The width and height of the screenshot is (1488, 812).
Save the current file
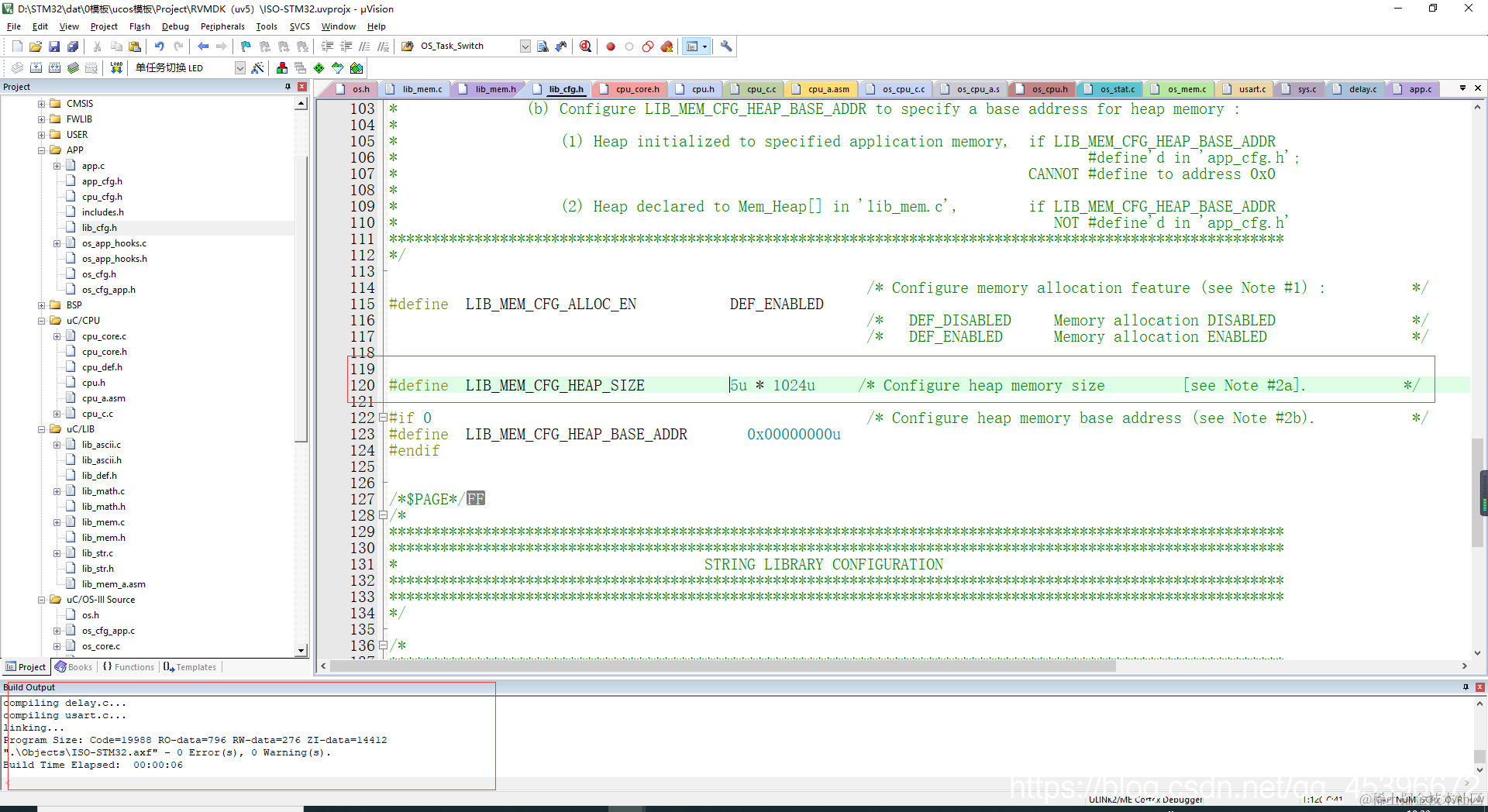pyautogui.click(x=54, y=46)
